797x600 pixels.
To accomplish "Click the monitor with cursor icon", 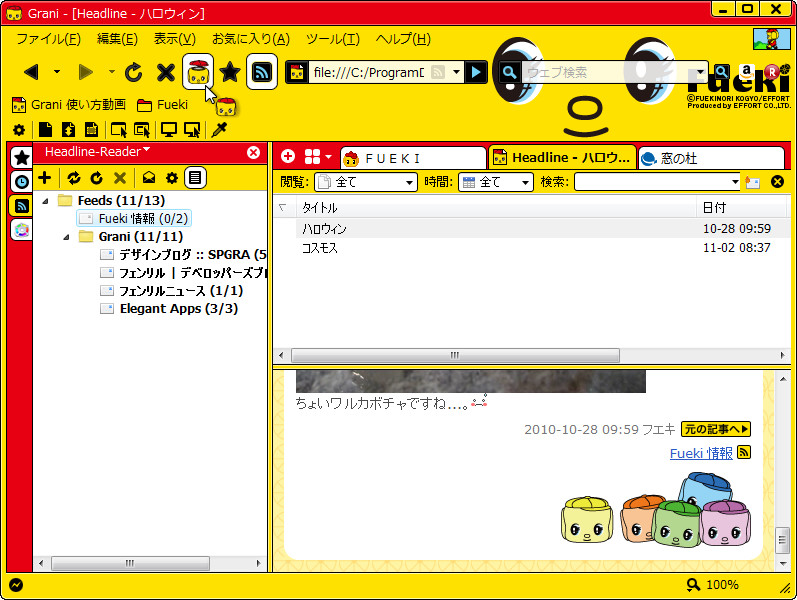I will [x=192, y=130].
